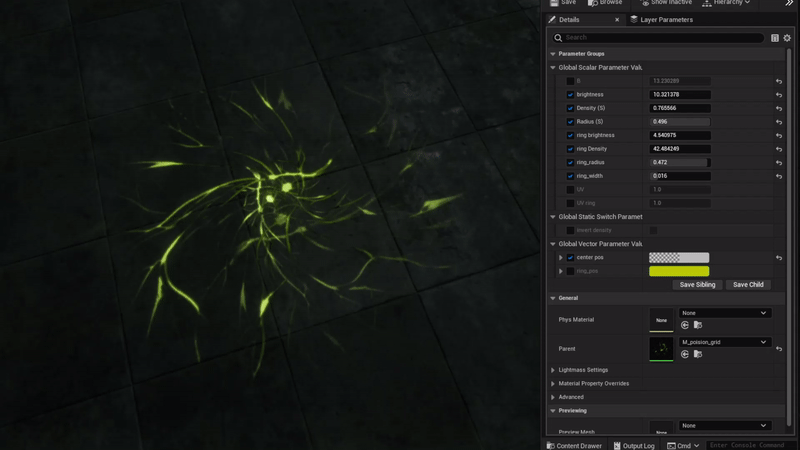Save the material instance

coord(563,3)
